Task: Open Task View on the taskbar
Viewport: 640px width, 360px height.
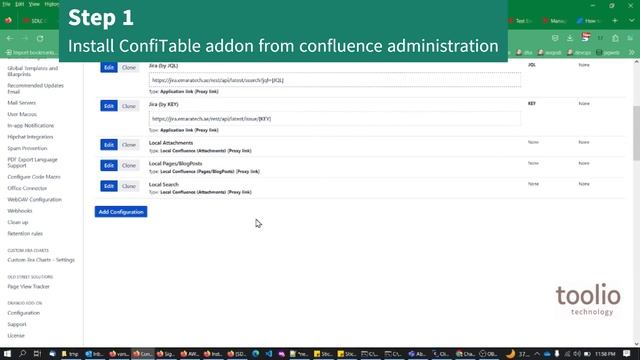Action: pyautogui.click(x=37, y=353)
